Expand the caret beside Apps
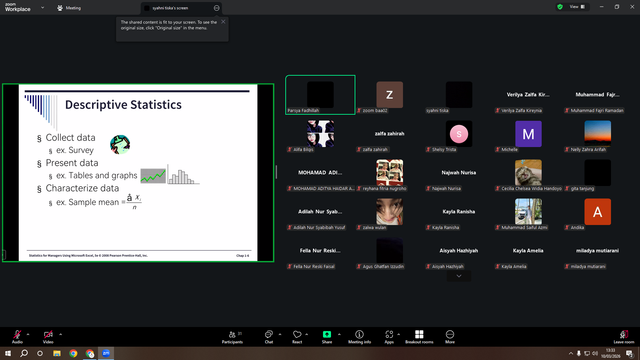This screenshot has width=640, height=360. click(x=398, y=334)
